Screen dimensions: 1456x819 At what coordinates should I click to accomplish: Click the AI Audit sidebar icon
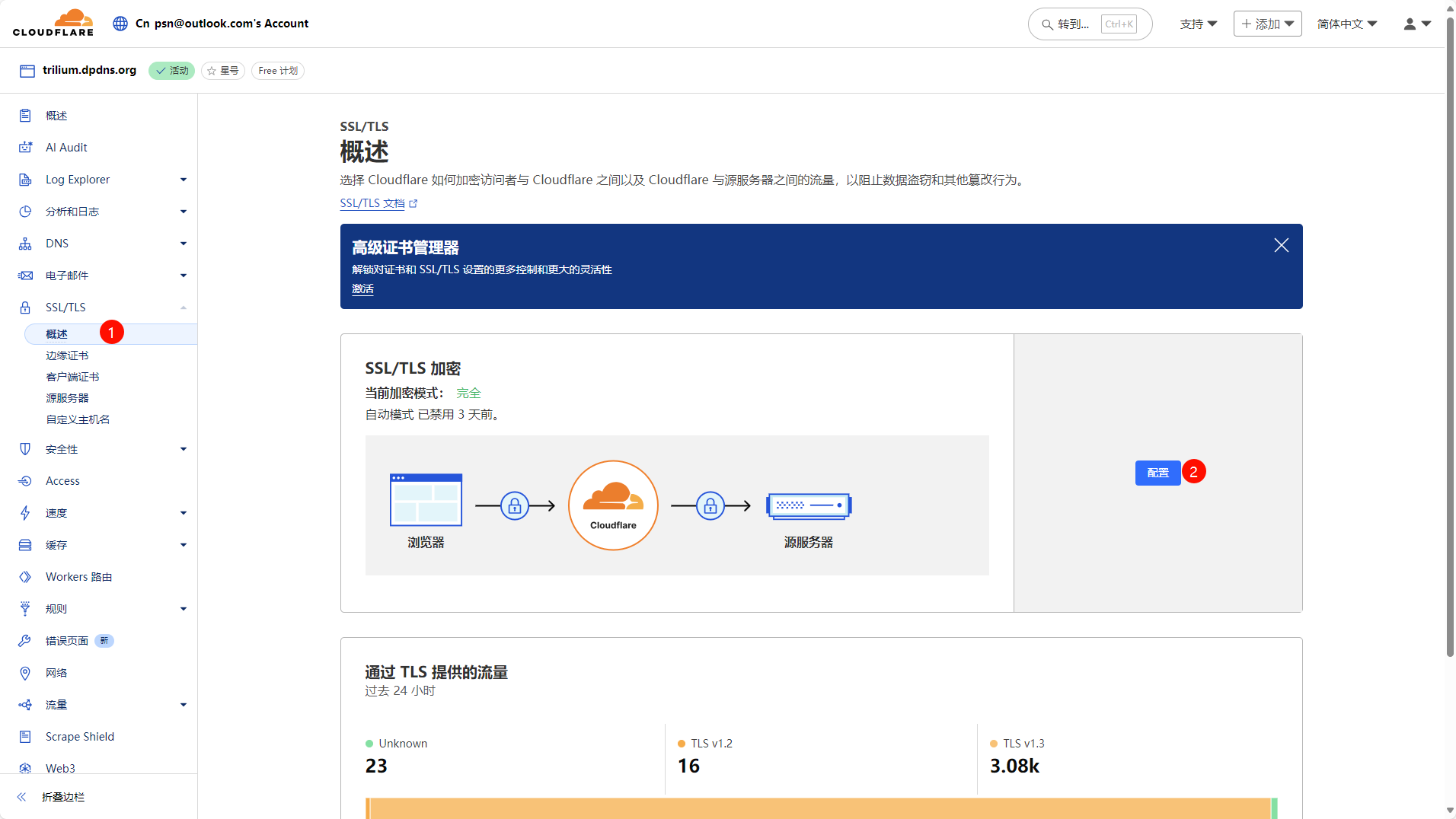click(25, 148)
